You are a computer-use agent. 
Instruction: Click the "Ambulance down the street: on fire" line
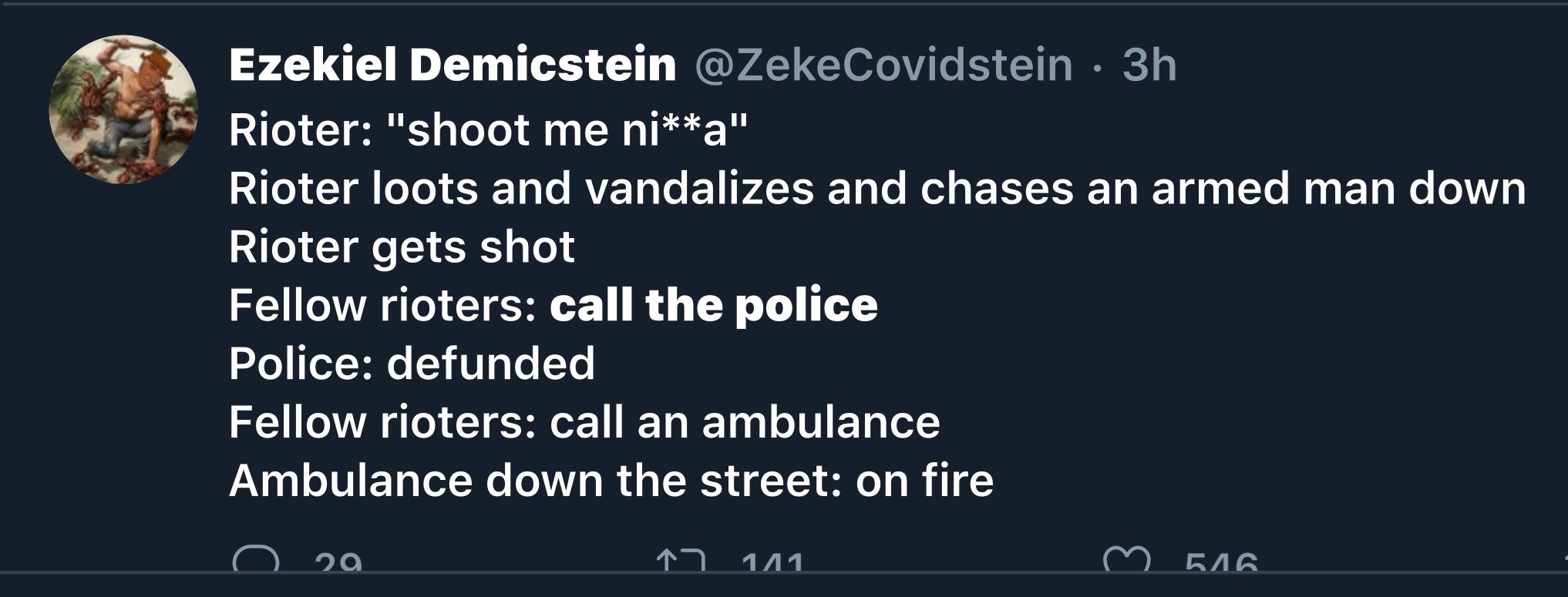[x=611, y=481]
